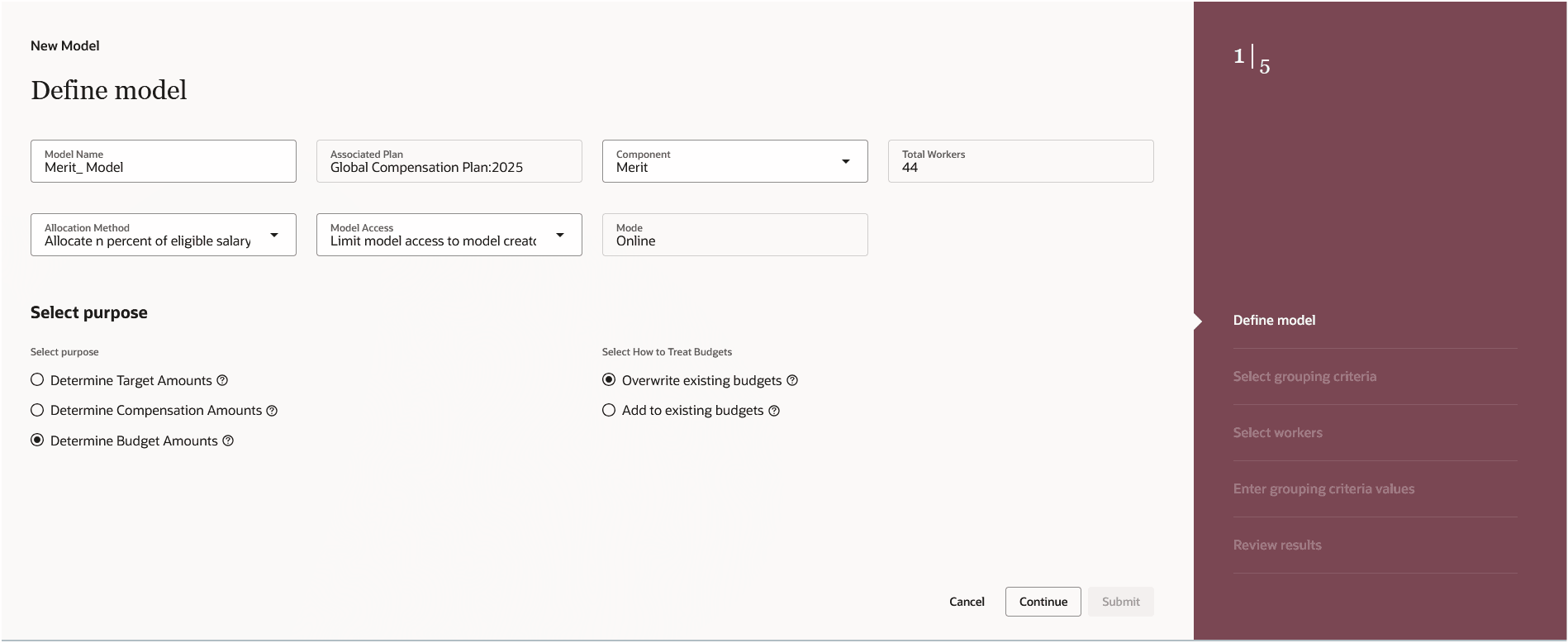Go to Select workers step
Image resolution: width=1568 pixels, height=643 pixels.
pos(1277,433)
